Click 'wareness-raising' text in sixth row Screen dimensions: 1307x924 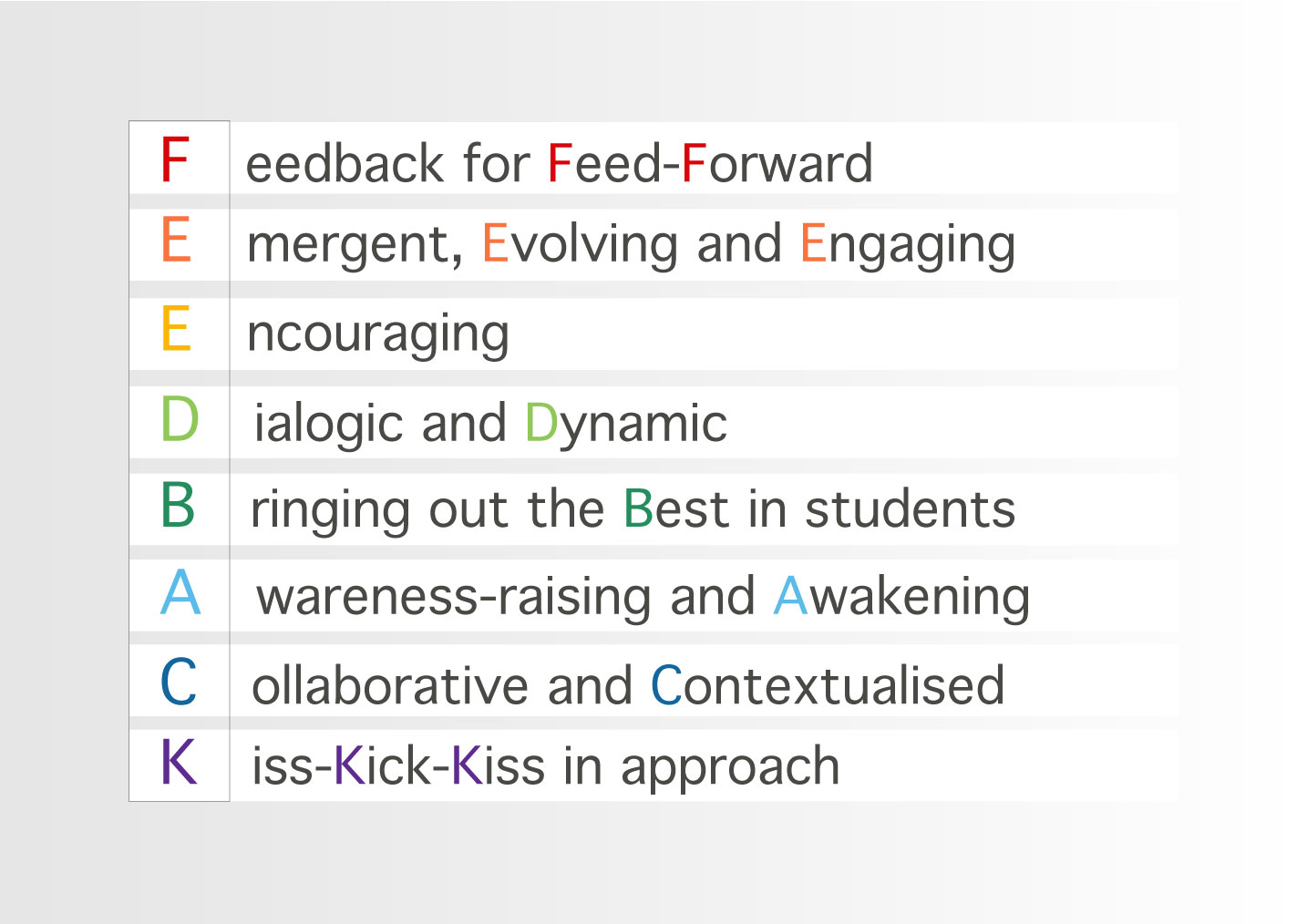(x=454, y=597)
